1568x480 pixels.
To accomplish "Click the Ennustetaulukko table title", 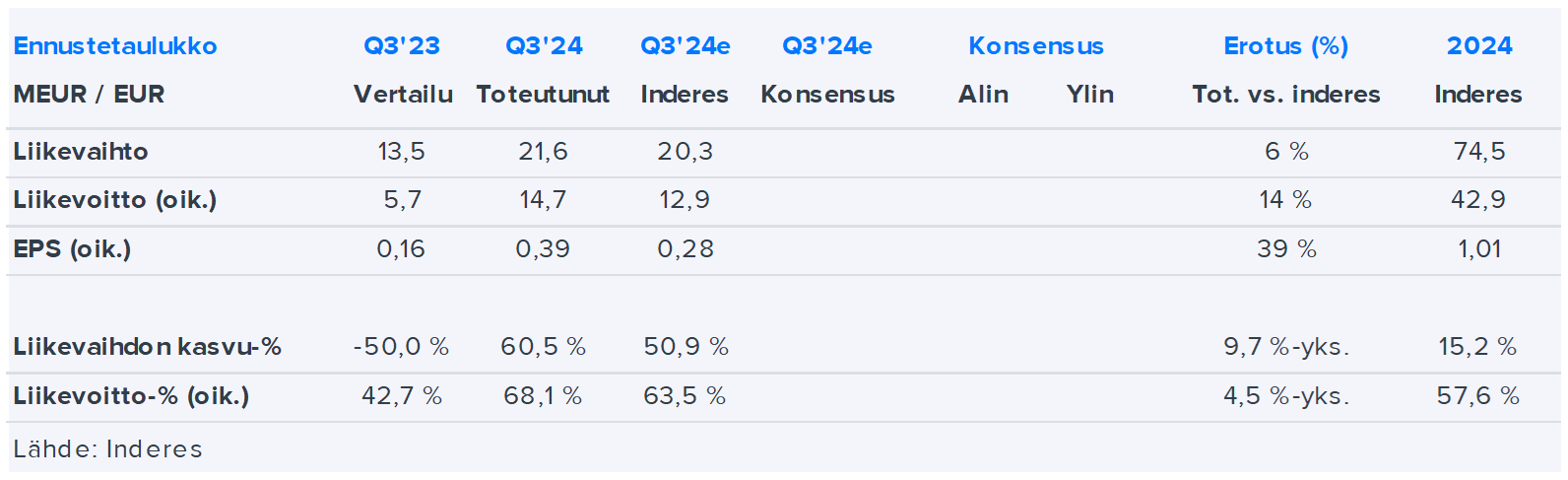I will click(x=115, y=46).
